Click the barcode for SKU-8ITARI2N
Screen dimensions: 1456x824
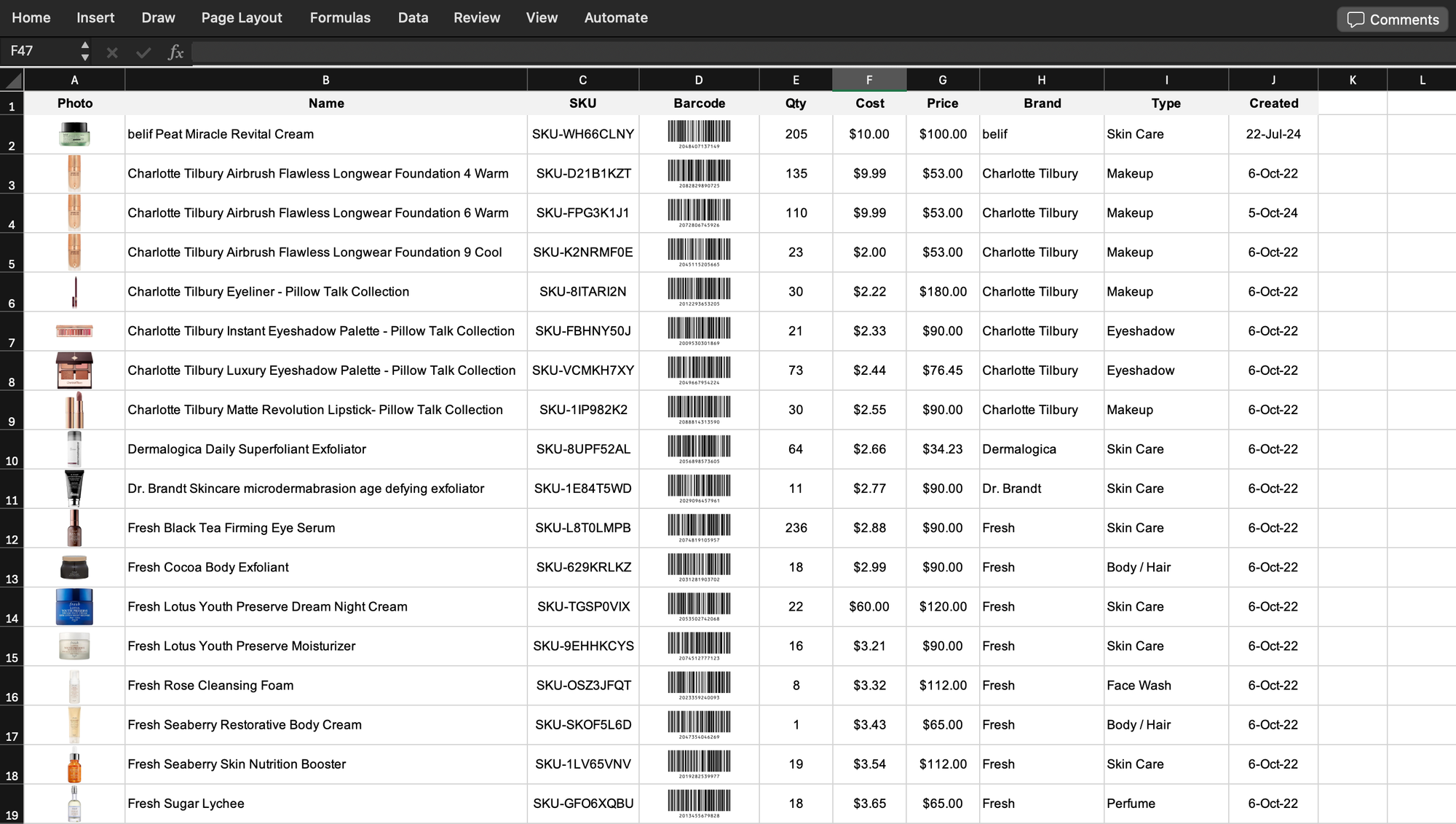(699, 292)
